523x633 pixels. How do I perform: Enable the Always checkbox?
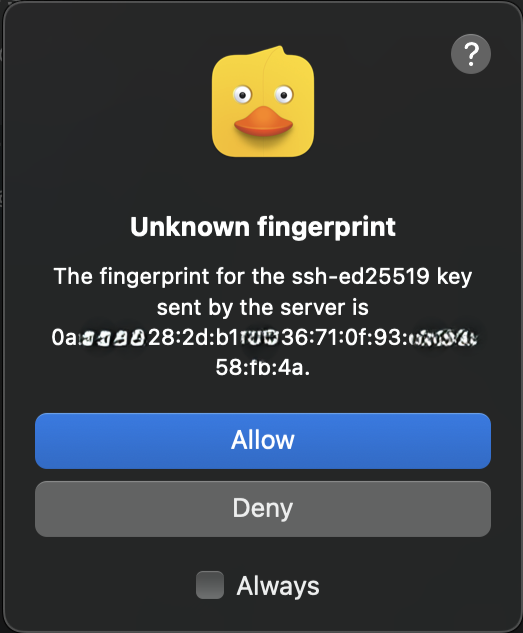click(210, 585)
